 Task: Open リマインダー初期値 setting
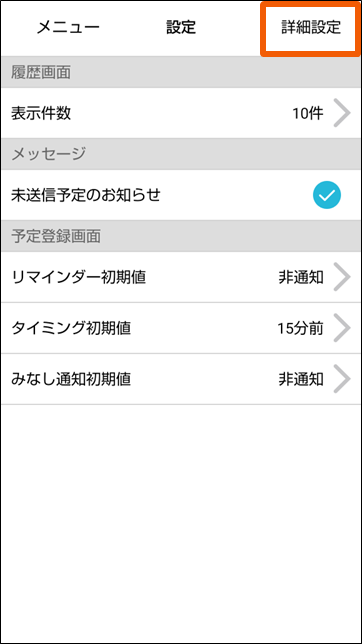181,277
